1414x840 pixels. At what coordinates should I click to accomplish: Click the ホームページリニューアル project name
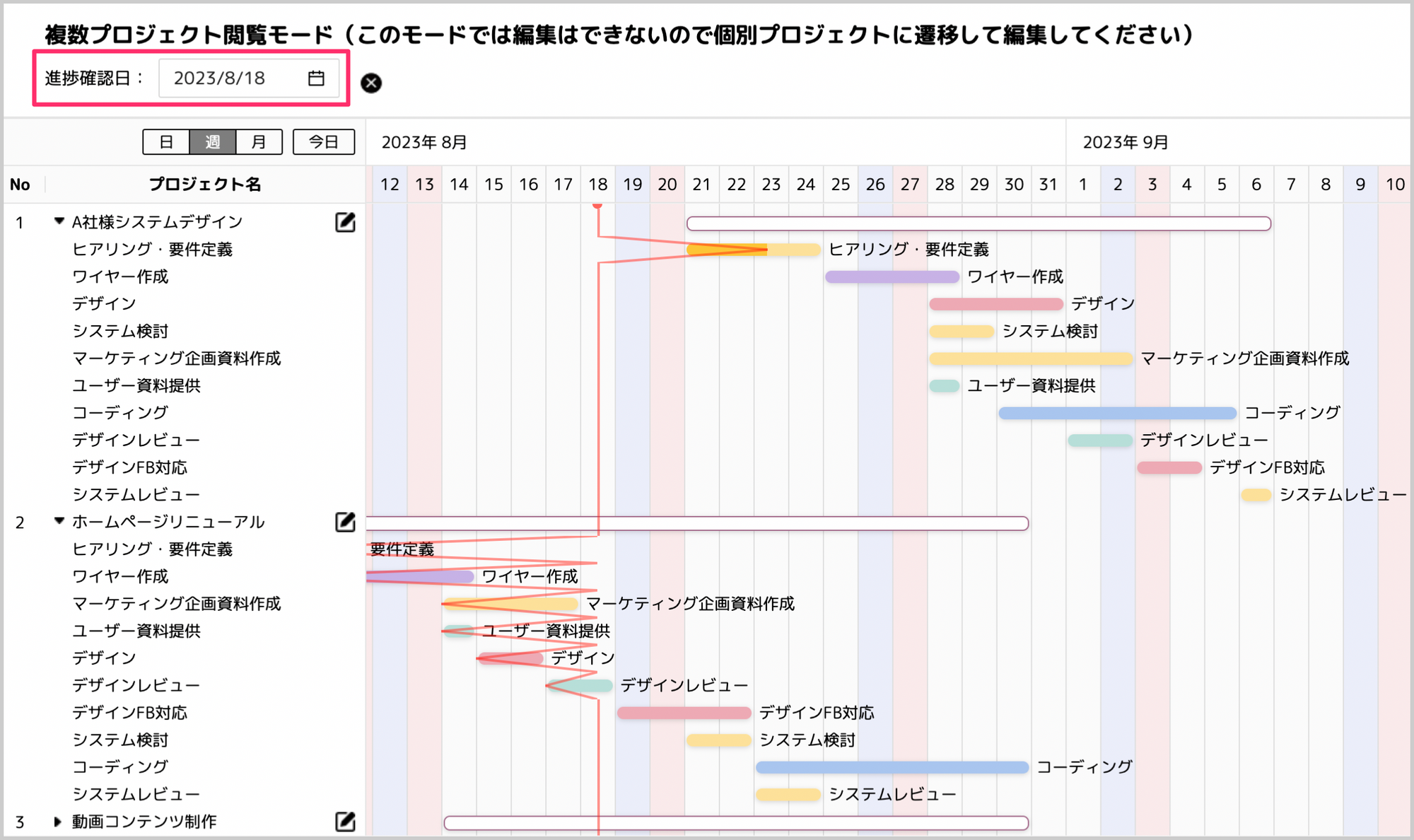point(168,522)
